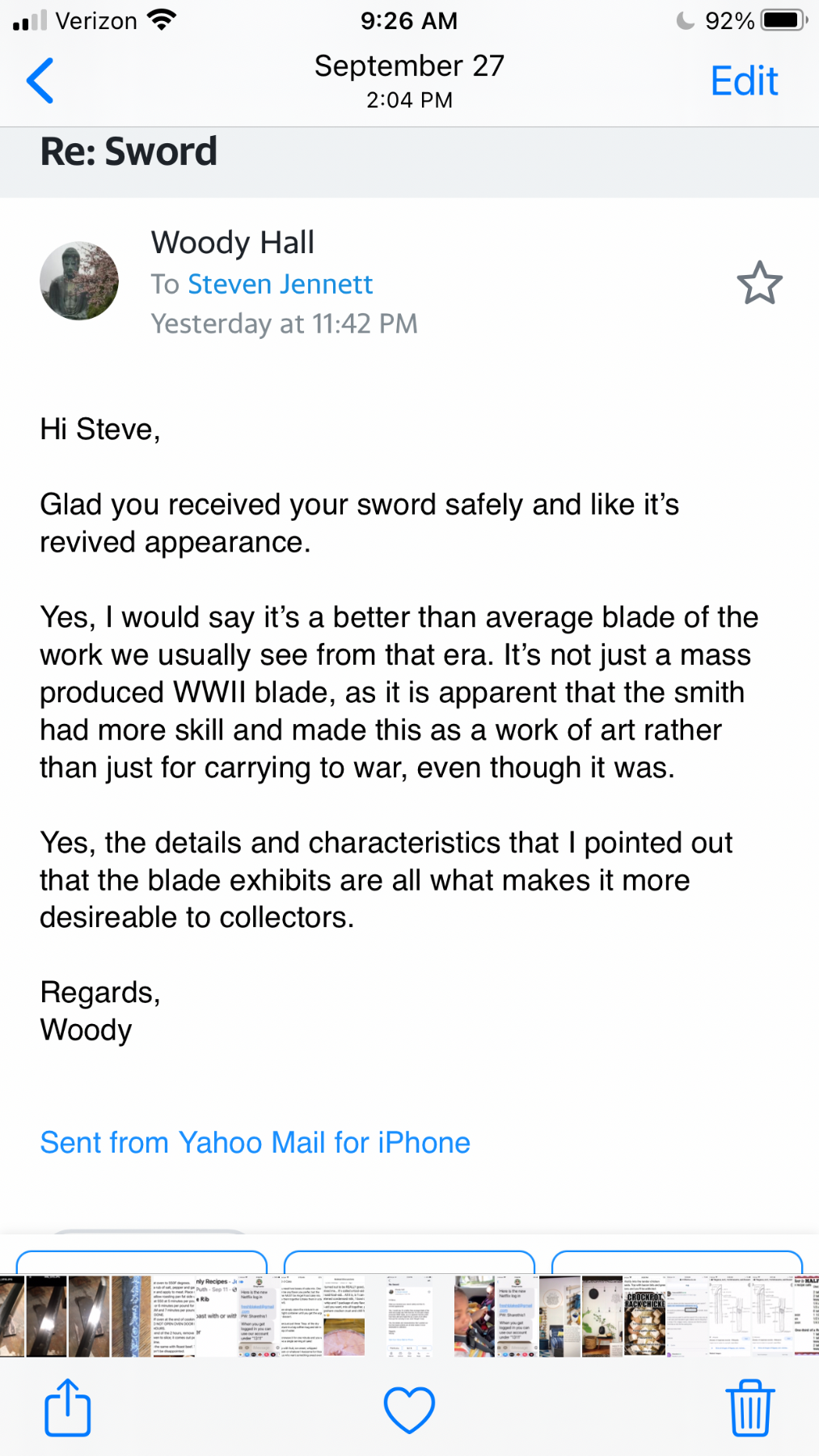
Task: Tap the Woody Hall sender name
Action: (x=233, y=243)
